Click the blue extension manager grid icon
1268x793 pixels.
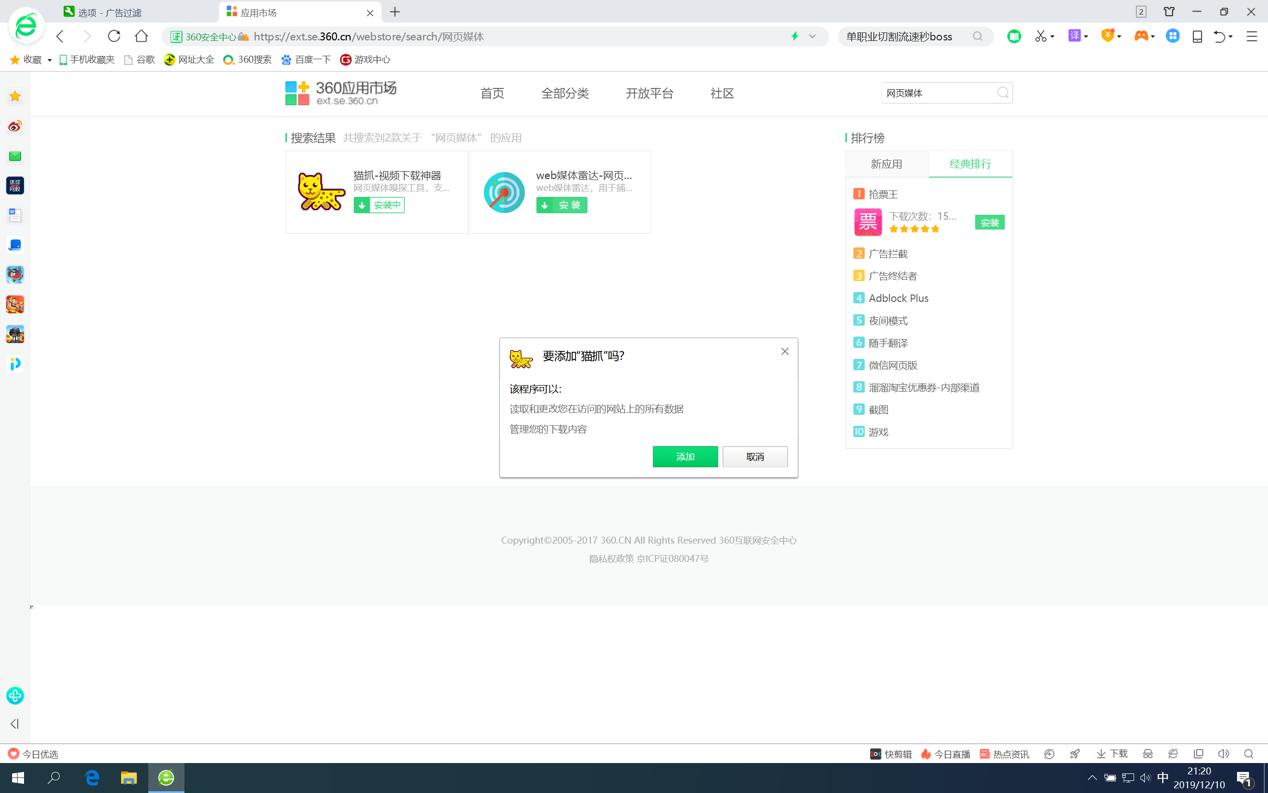tap(1173, 36)
